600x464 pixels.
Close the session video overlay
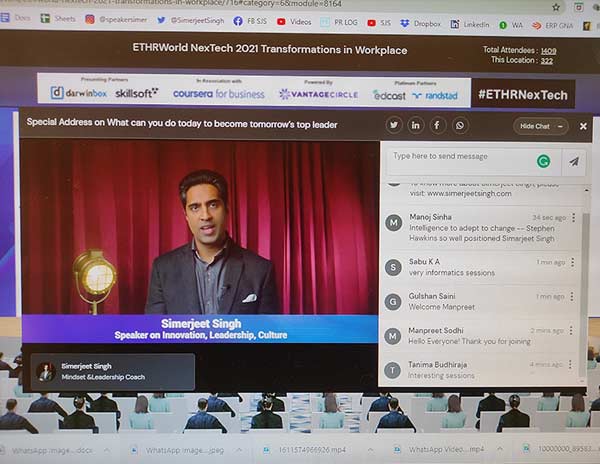(583, 126)
